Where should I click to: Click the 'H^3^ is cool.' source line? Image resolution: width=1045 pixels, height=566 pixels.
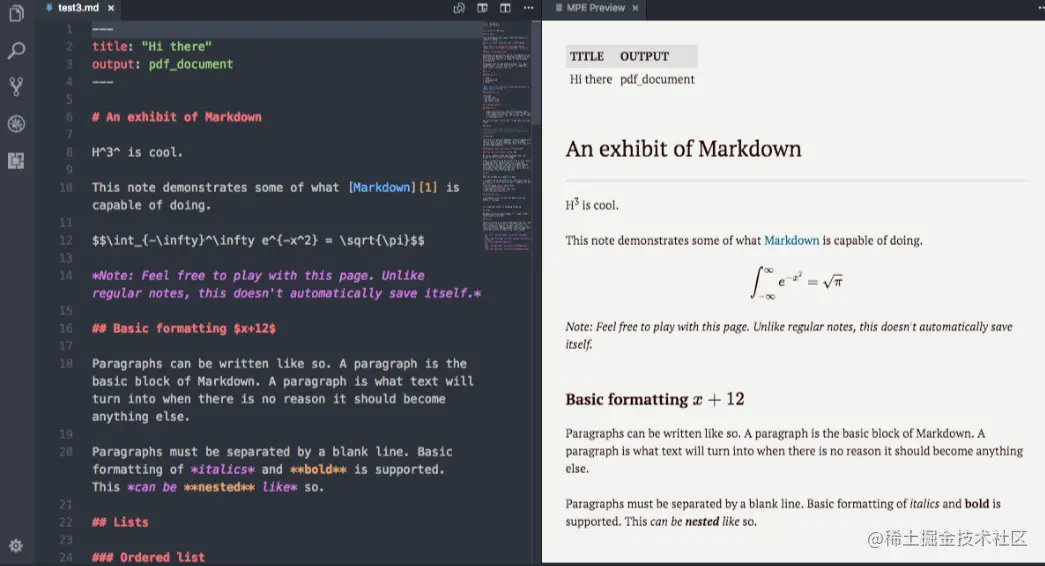click(x=137, y=152)
